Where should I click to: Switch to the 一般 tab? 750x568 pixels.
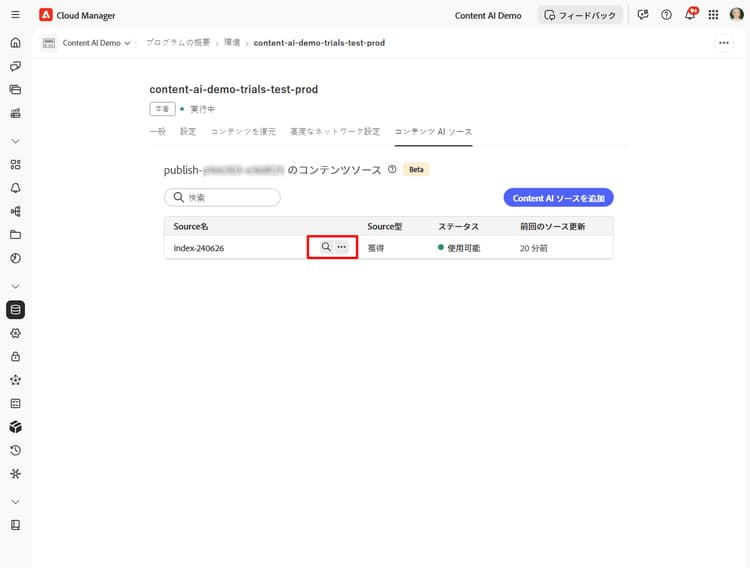point(157,132)
